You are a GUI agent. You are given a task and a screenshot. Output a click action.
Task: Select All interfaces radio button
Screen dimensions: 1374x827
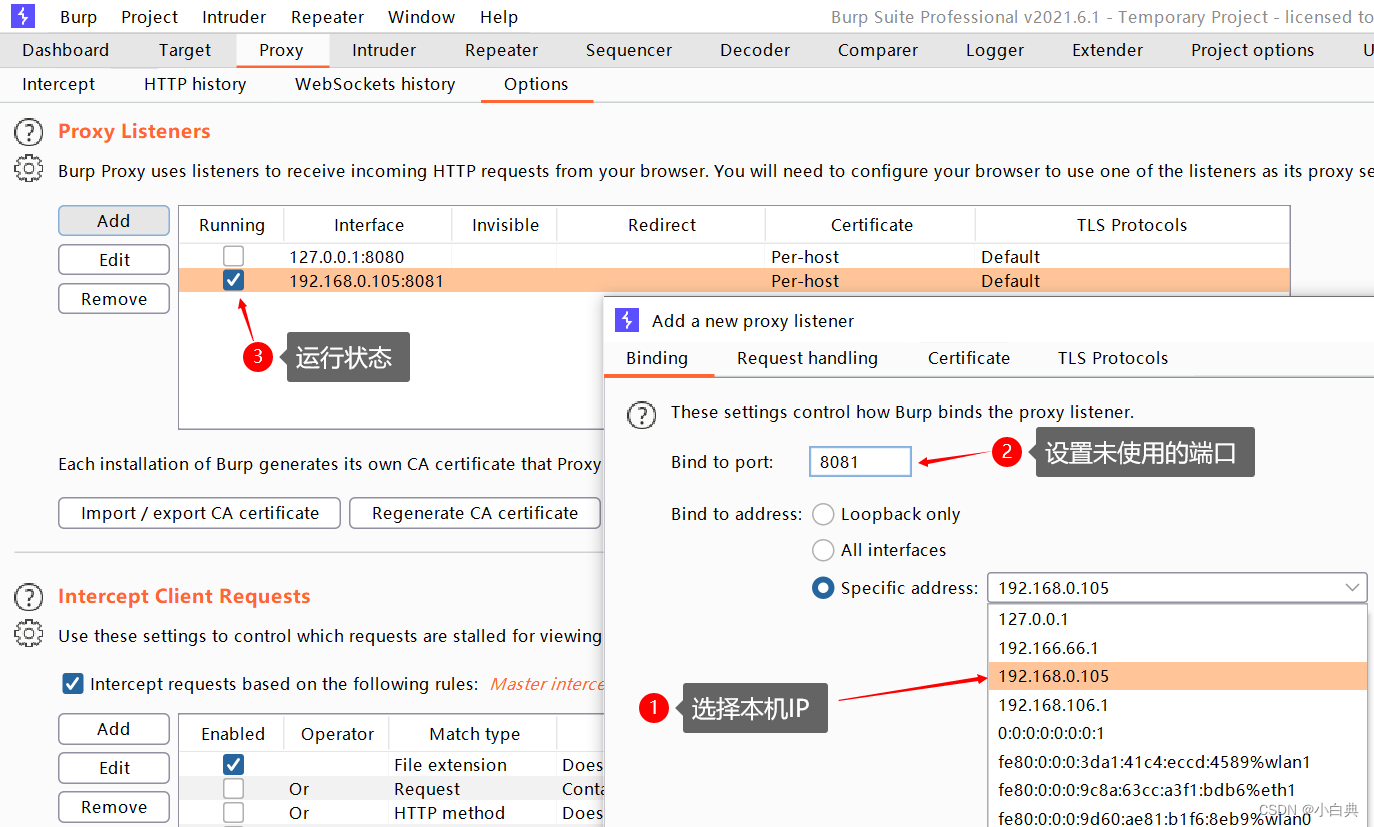(x=823, y=550)
